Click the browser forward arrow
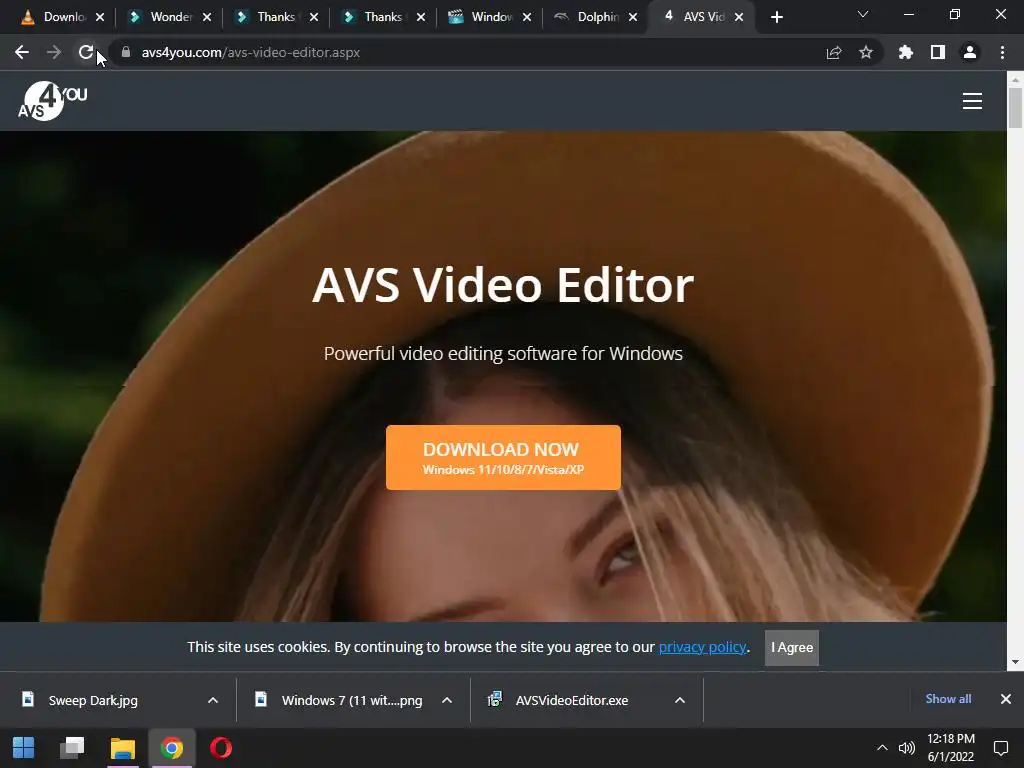Viewport: 1024px width, 768px height. pyautogui.click(x=54, y=52)
